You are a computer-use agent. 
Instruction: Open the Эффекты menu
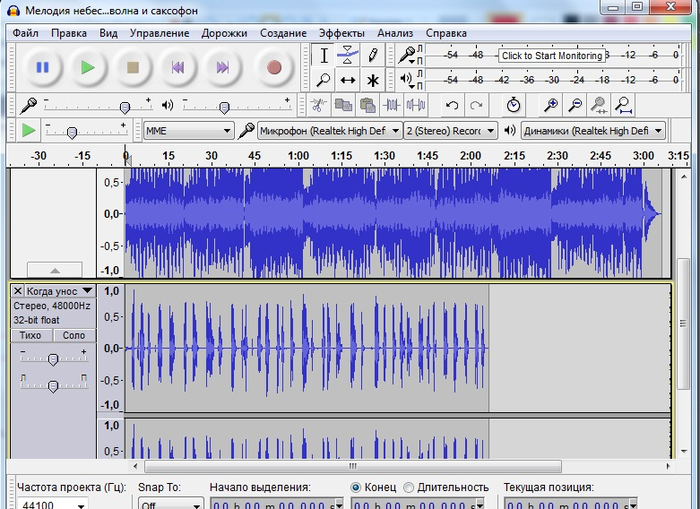coord(342,33)
